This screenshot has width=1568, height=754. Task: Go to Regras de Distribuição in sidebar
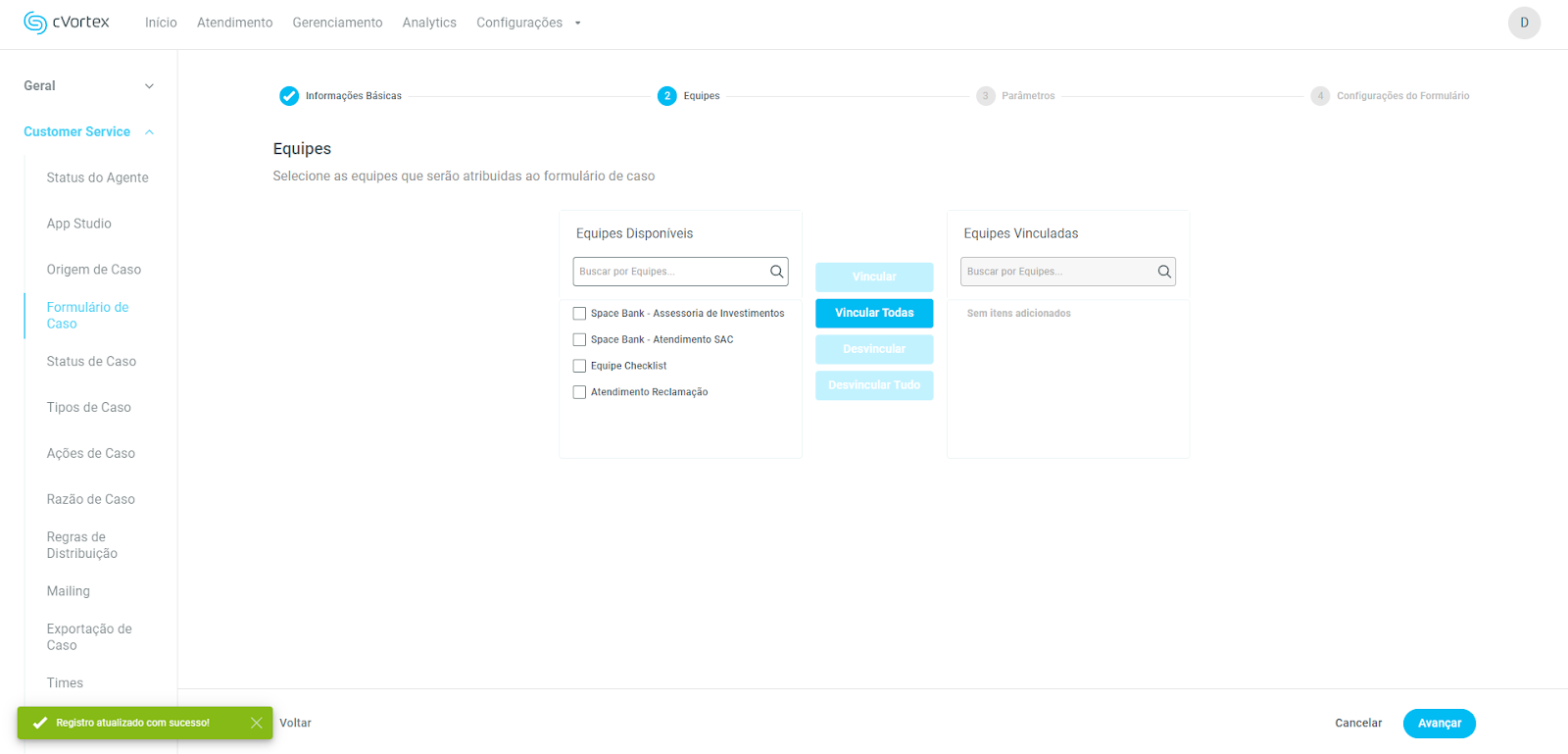point(82,545)
